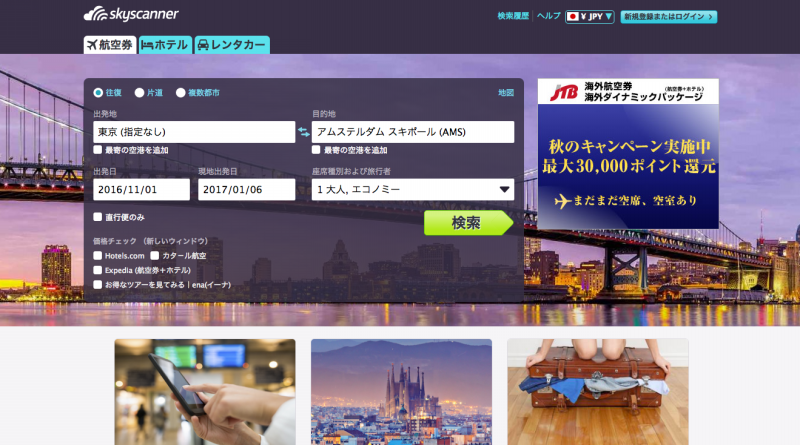The width and height of the screenshot is (800, 445).
Task: Select the 片道 one-way option
Action: click(140, 93)
